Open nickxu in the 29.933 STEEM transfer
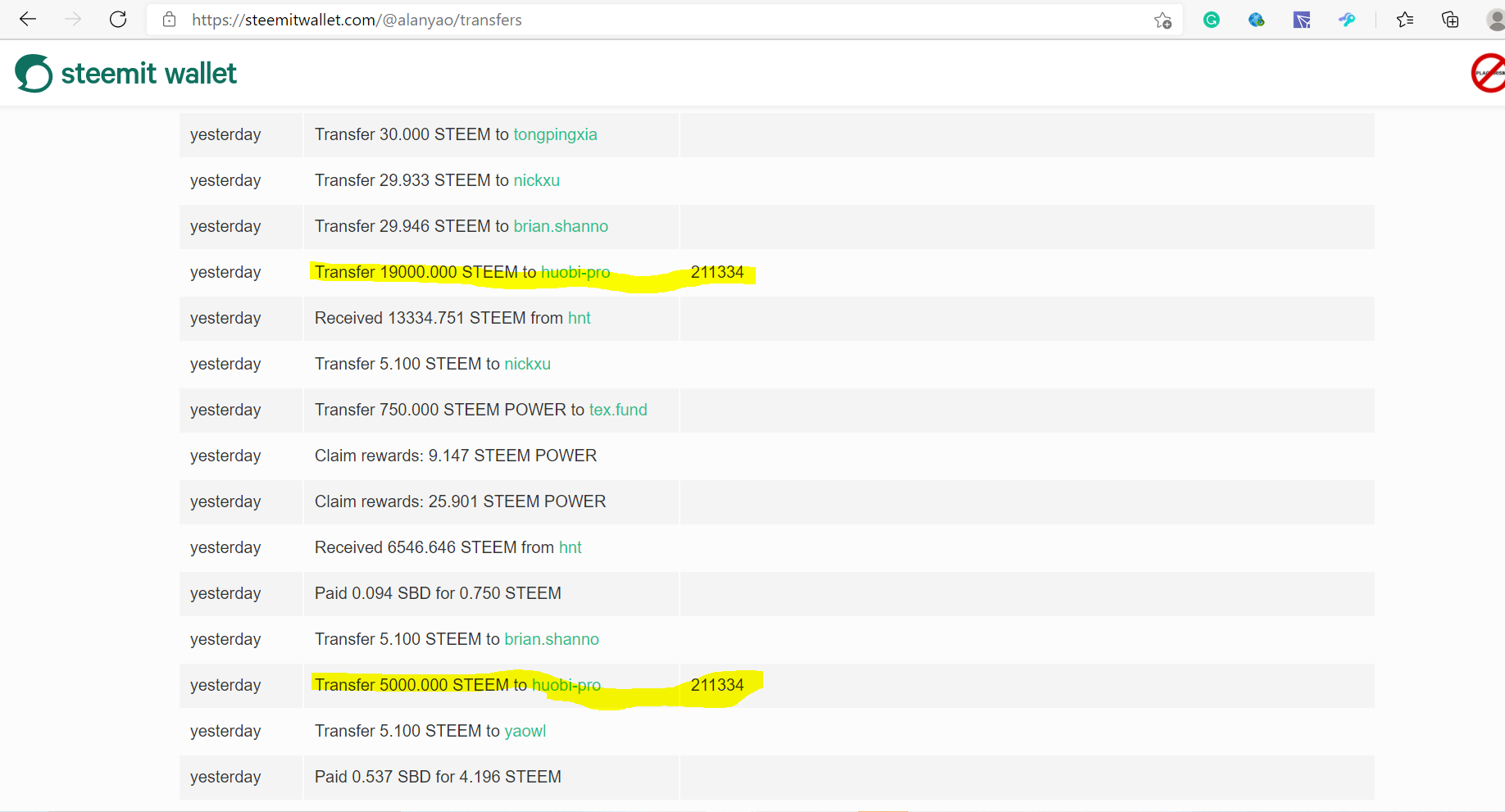This screenshot has height=812, width=1505. (x=536, y=180)
